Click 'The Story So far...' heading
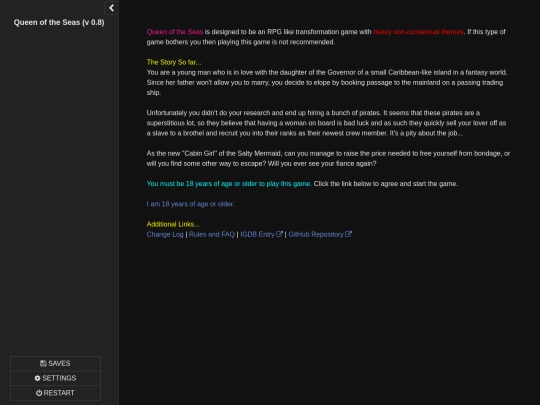Screen dimensions: 540x405 [x=174, y=62]
